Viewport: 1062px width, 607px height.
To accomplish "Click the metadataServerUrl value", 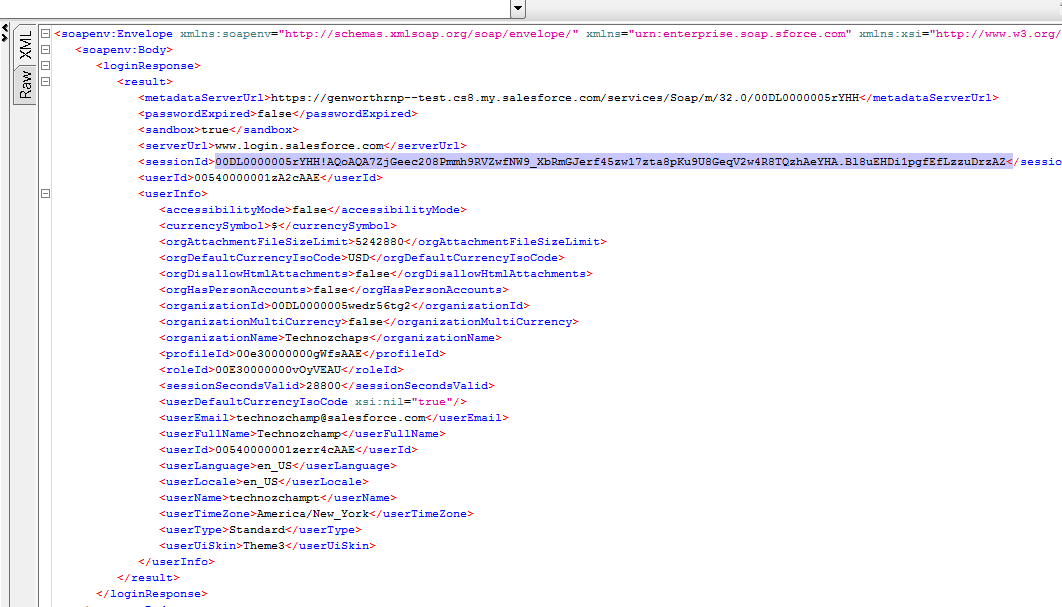I will (x=565, y=98).
